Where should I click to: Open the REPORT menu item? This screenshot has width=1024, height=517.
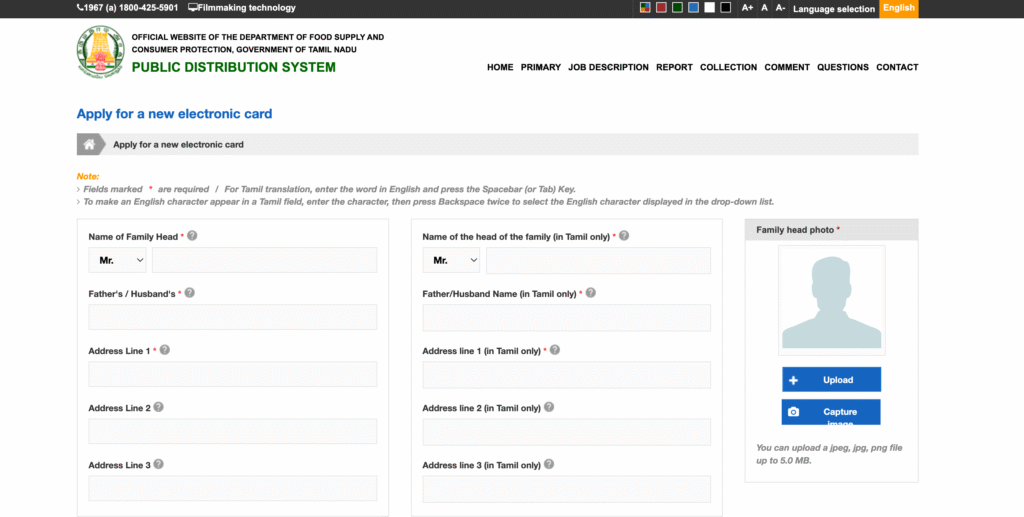point(674,67)
